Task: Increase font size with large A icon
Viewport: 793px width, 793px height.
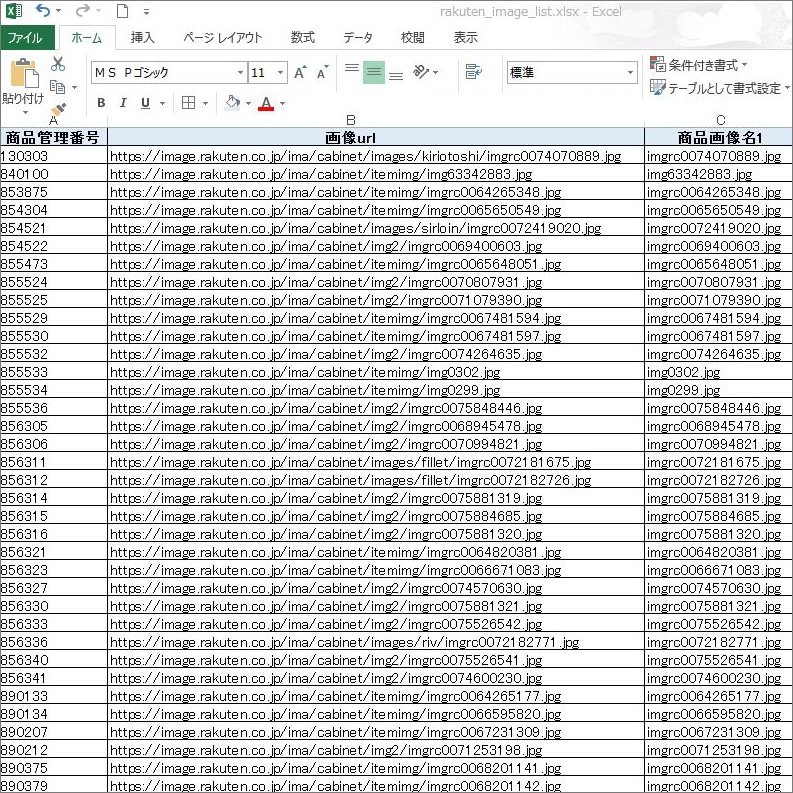Action: [x=300, y=72]
